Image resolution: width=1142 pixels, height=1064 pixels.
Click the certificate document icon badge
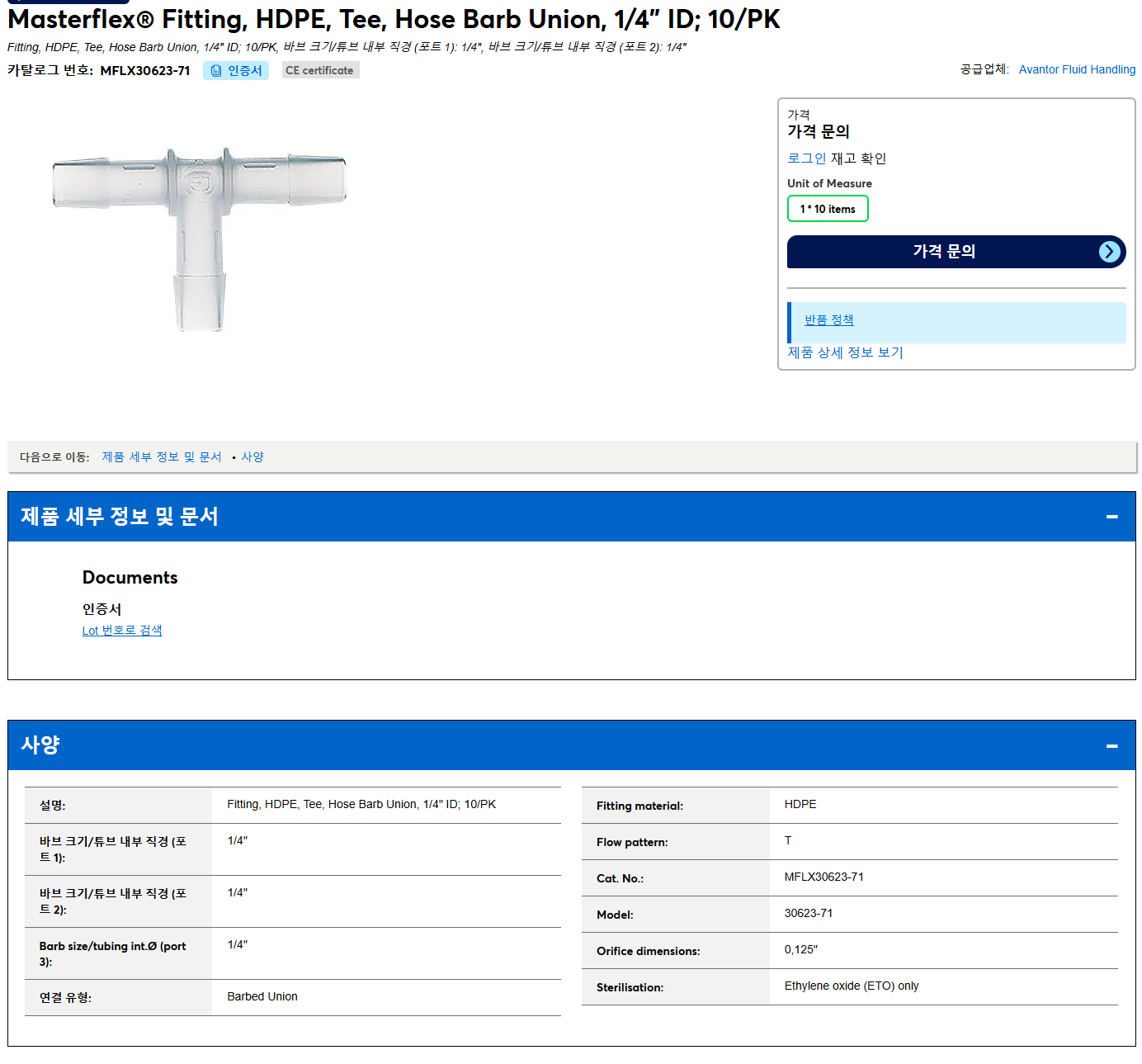216,71
